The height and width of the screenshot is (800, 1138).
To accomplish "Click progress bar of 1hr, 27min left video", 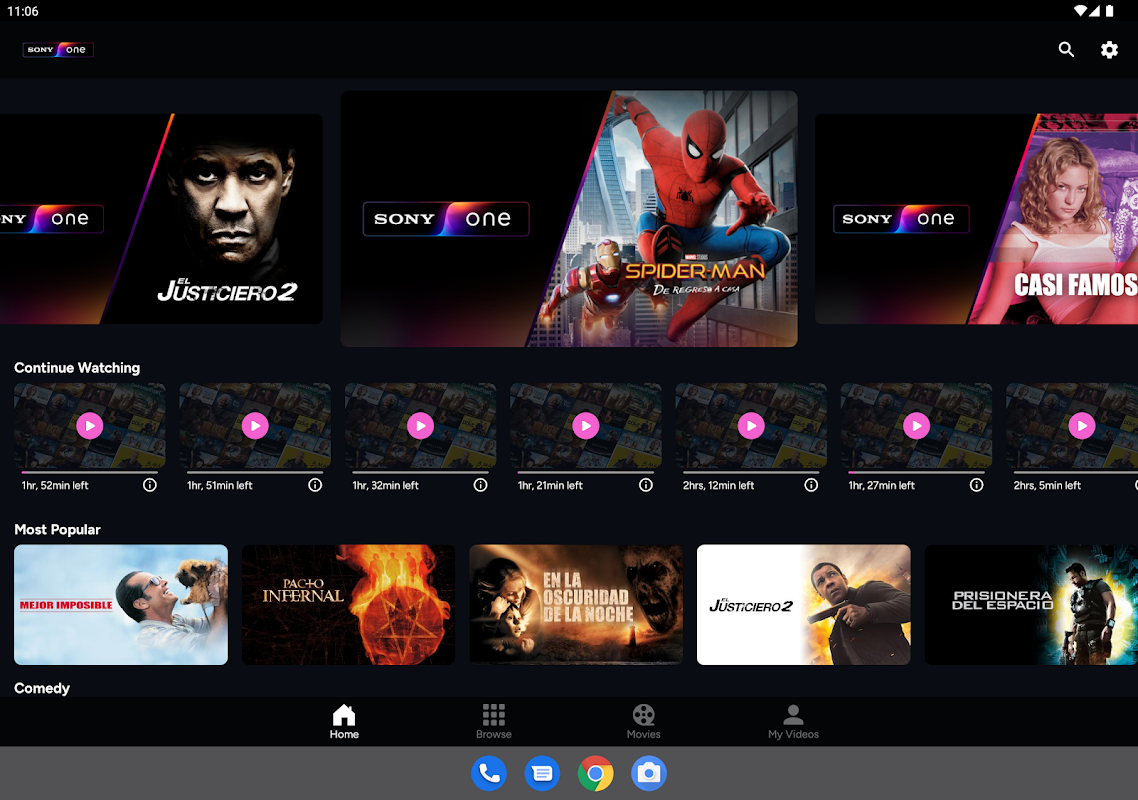I will point(917,472).
